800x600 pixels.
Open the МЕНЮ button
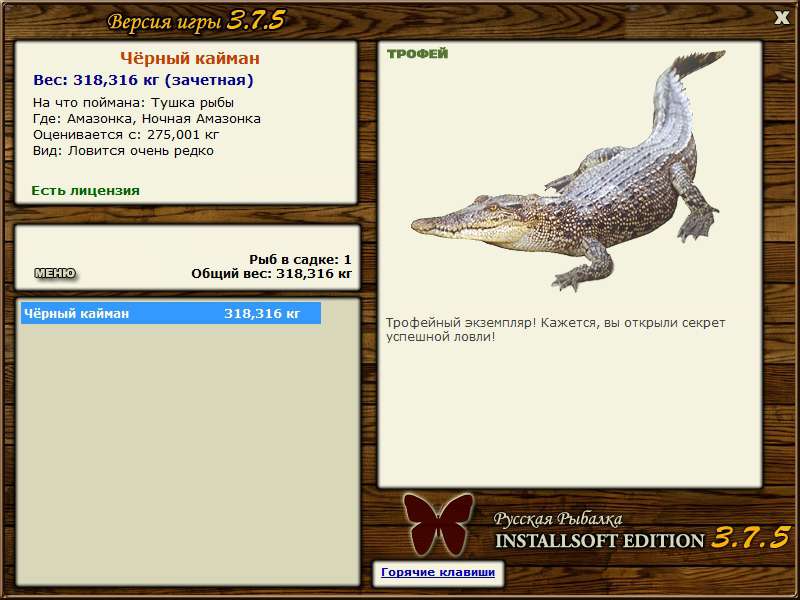(55, 273)
